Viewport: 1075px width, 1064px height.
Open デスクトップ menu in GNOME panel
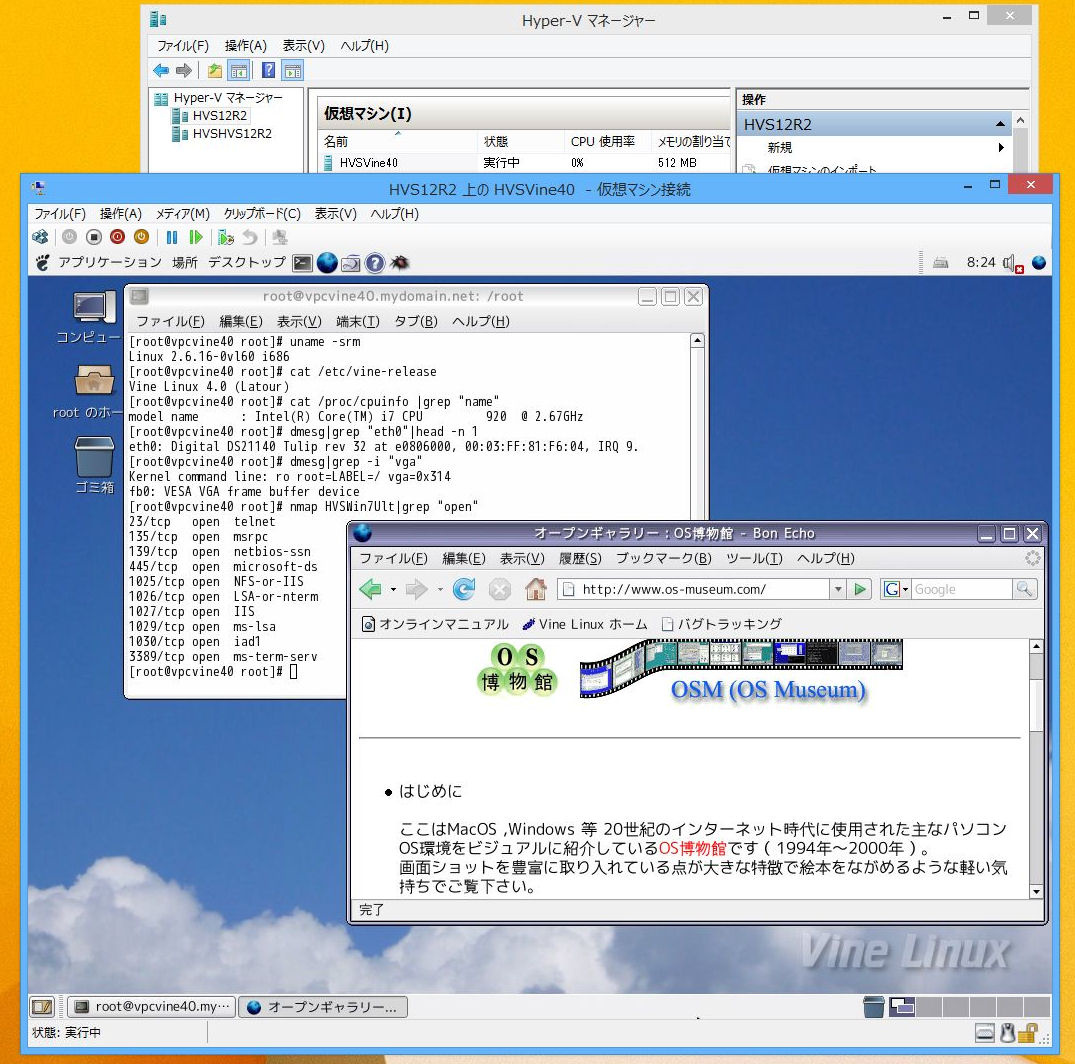(247, 263)
